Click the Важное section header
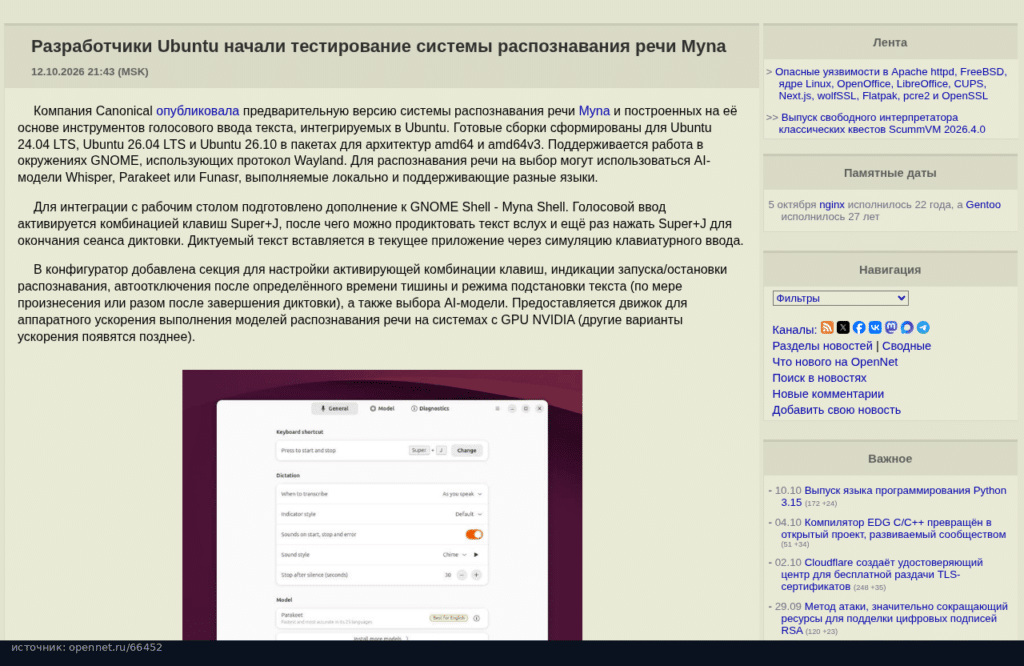Image resolution: width=1024 pixels, height=666 pixels. click(889, 459)
